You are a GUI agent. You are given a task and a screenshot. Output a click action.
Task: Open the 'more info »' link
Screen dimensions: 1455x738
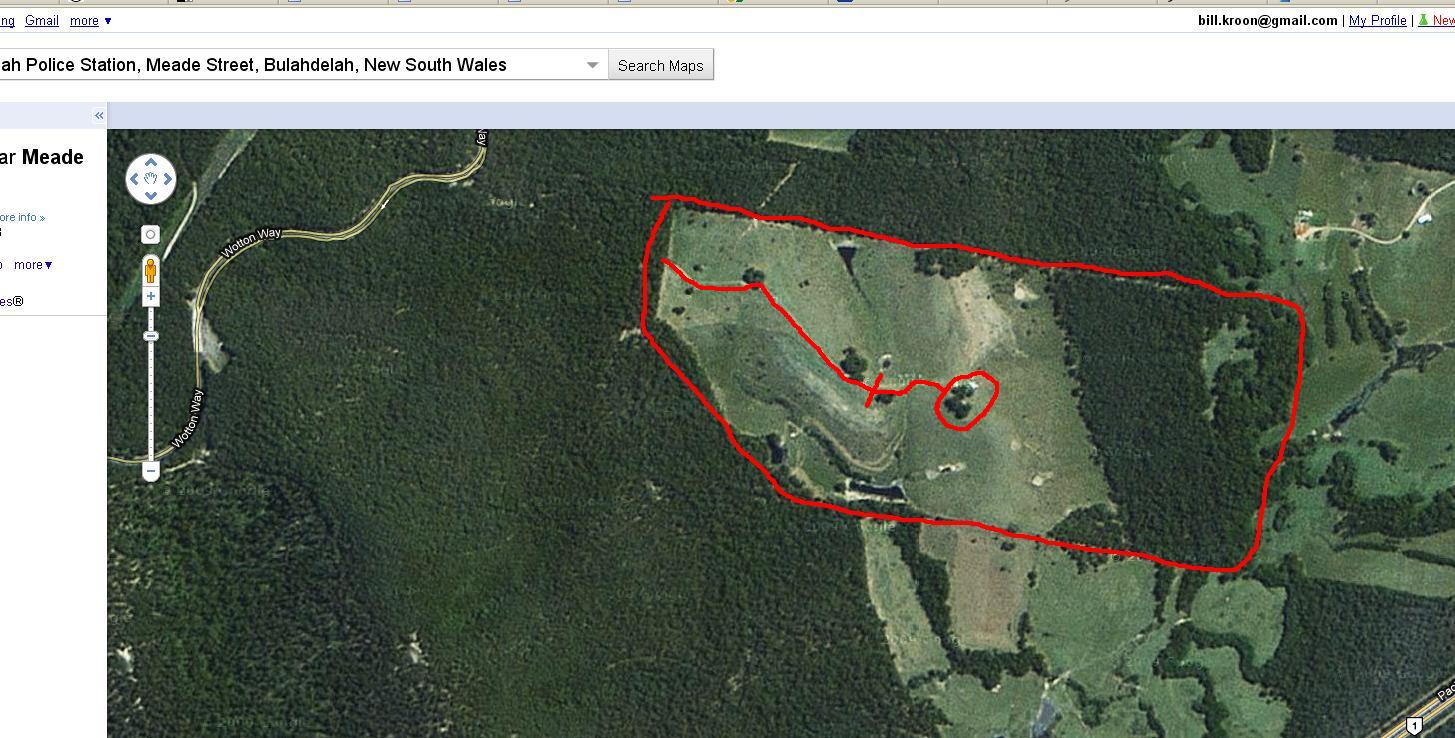(x=21, y=217)
